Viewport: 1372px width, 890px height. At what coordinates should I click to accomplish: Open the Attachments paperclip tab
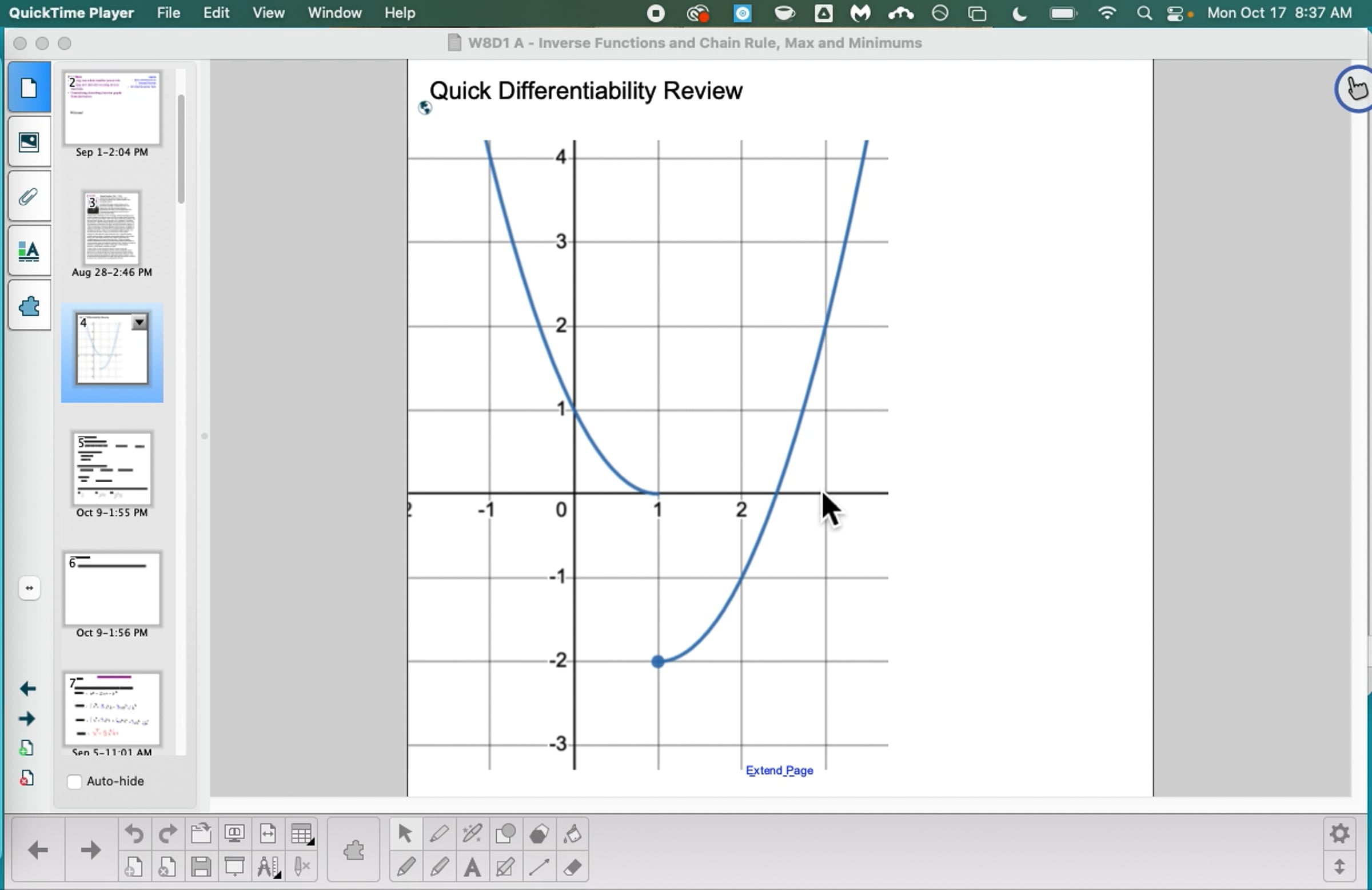pos(29,197)
